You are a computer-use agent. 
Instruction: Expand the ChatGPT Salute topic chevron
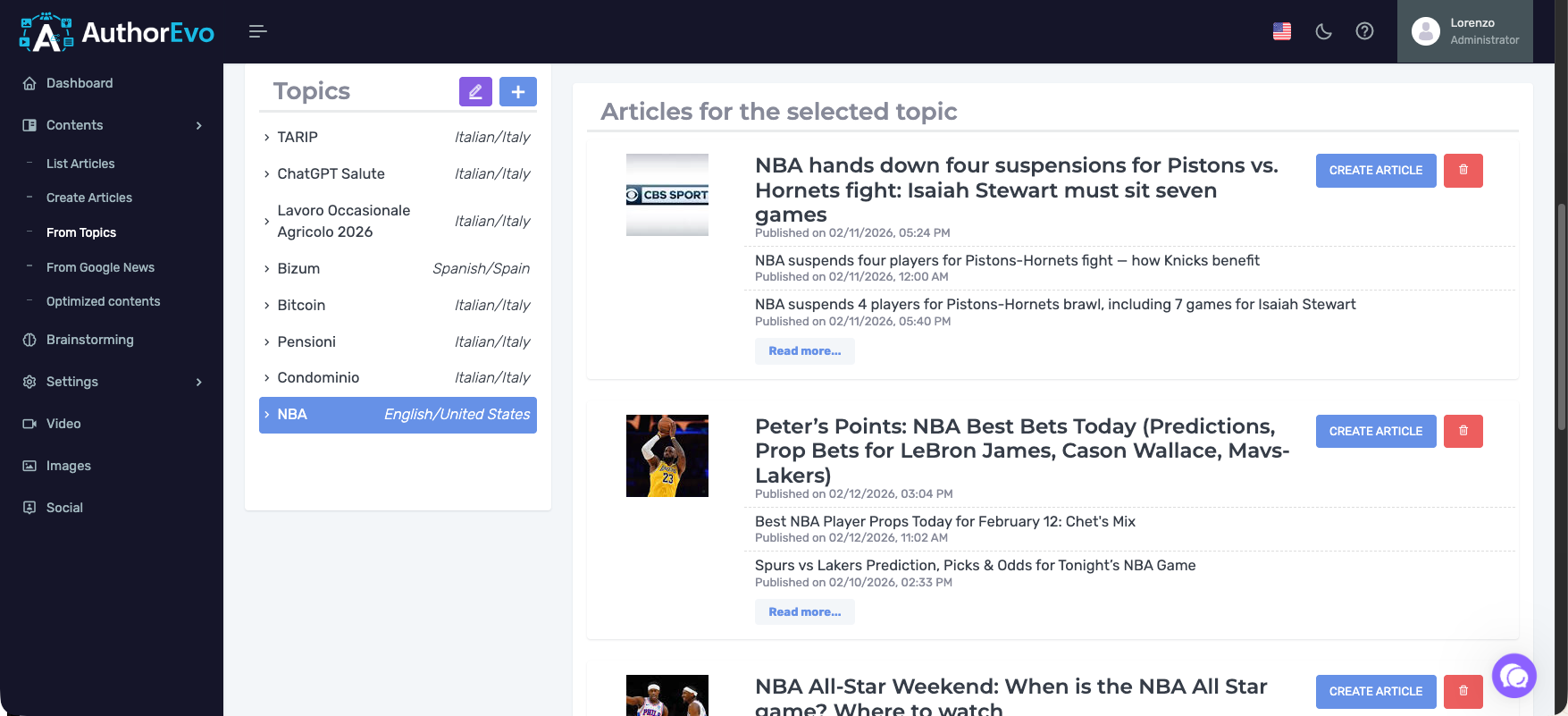tap(266, 173)
